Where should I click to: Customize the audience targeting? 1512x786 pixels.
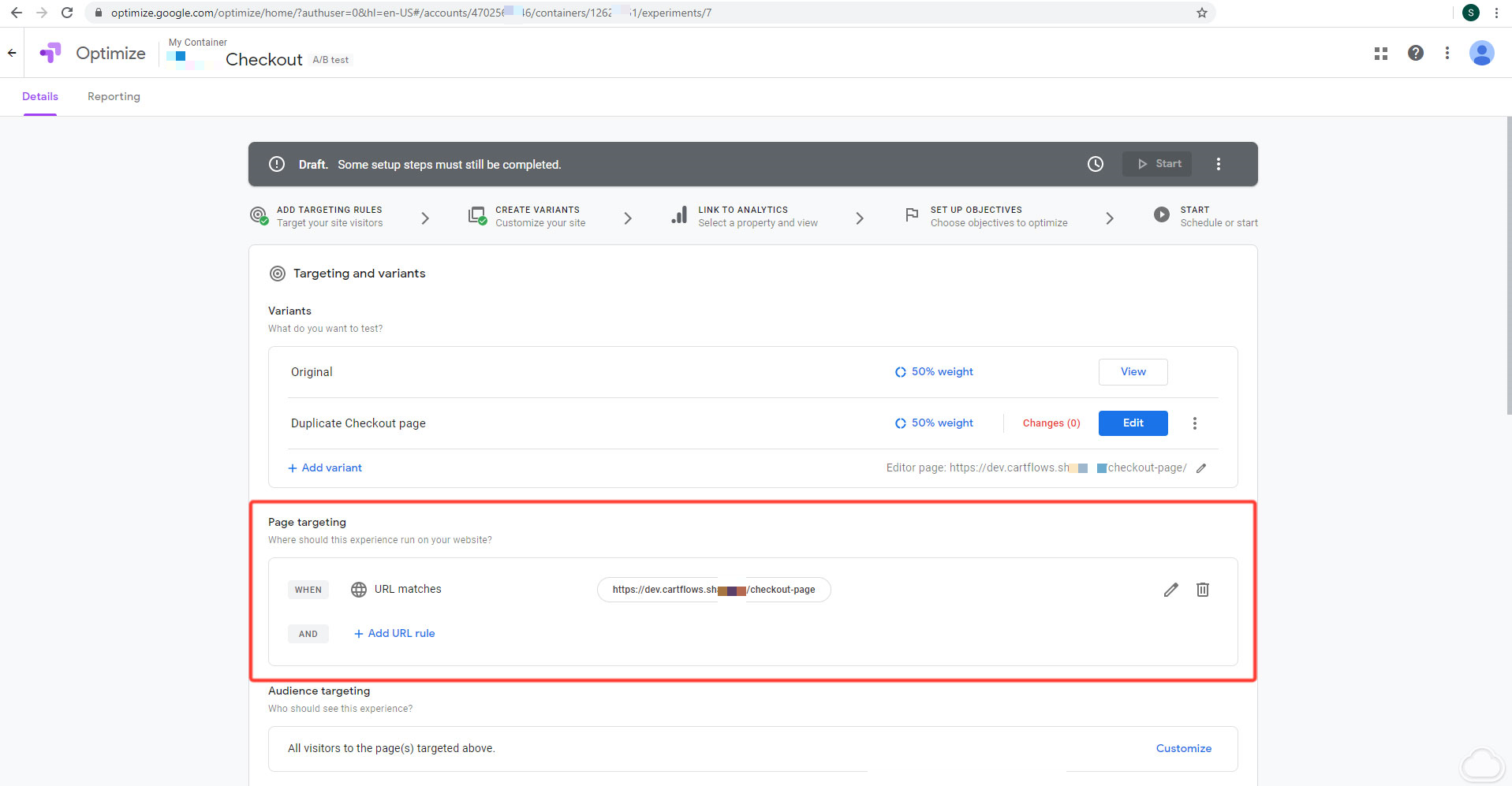(x=1183, y=748)
